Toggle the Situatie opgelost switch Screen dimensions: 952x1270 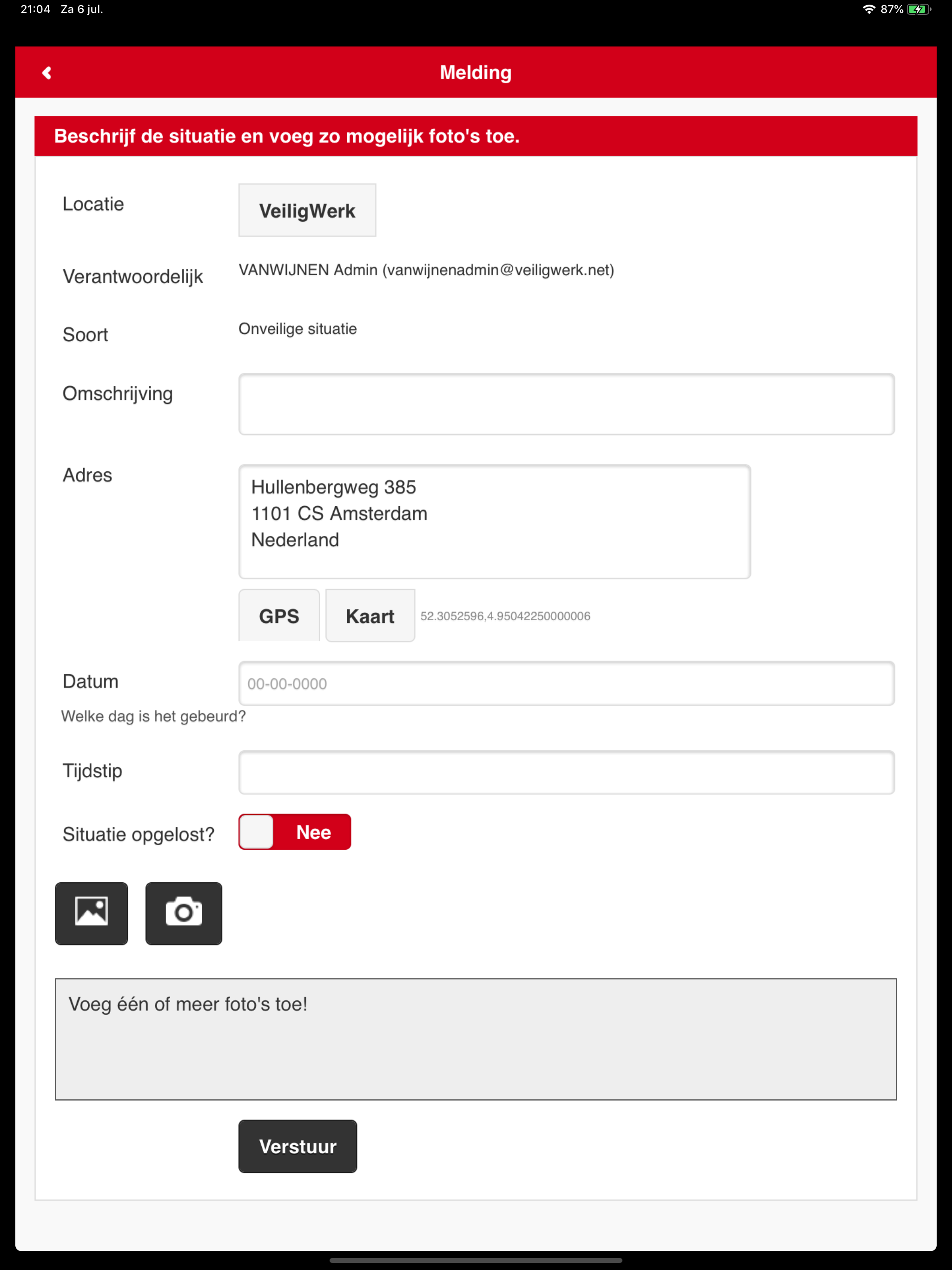(295, 832)
